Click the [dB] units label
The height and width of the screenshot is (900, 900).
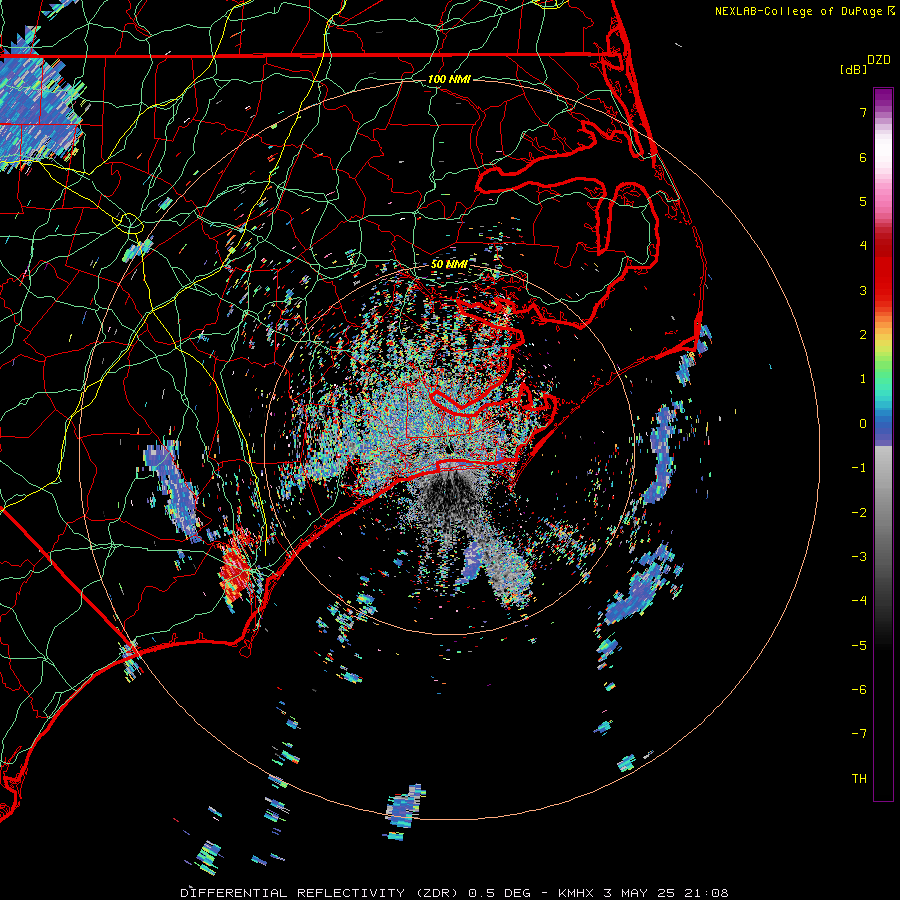tap(854, 70)
